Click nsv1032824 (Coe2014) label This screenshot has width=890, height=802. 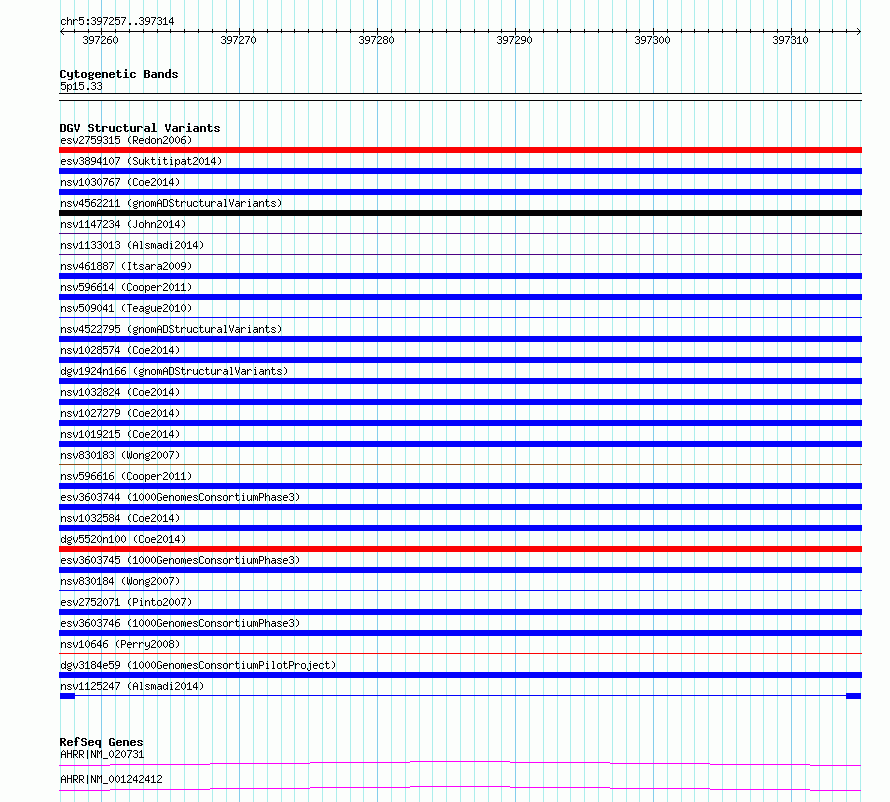120,392
